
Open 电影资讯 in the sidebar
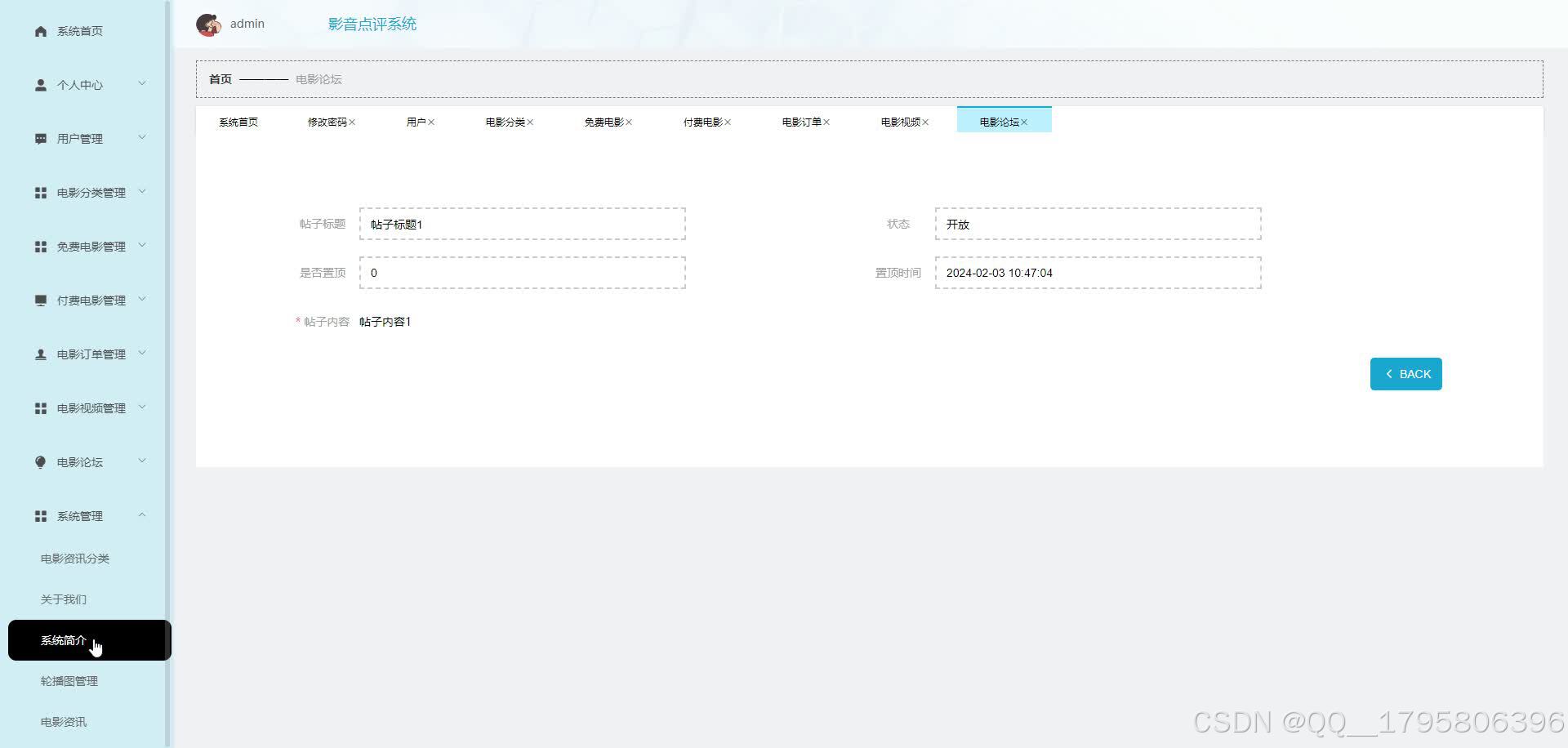click(x=64, y=722)
